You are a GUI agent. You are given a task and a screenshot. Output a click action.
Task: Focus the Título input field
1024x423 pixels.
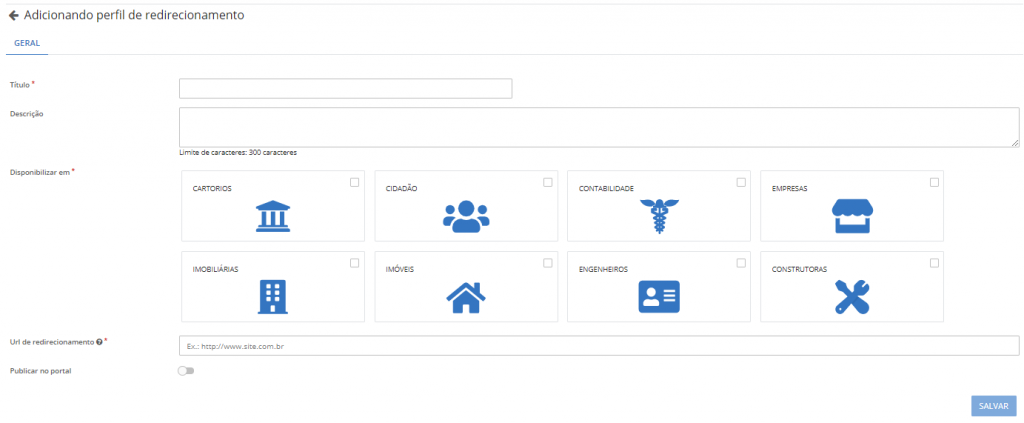point(345,89)
